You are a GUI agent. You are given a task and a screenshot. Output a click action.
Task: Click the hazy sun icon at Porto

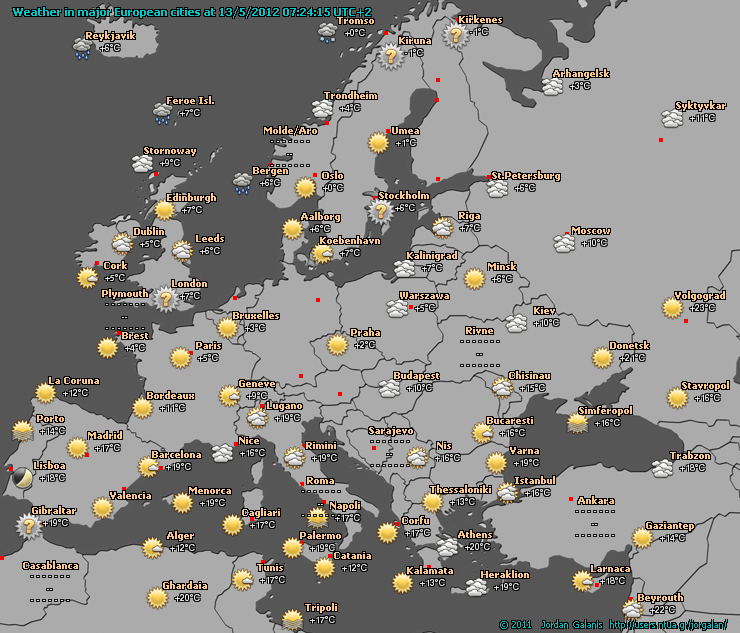click(x=23, y=431)
